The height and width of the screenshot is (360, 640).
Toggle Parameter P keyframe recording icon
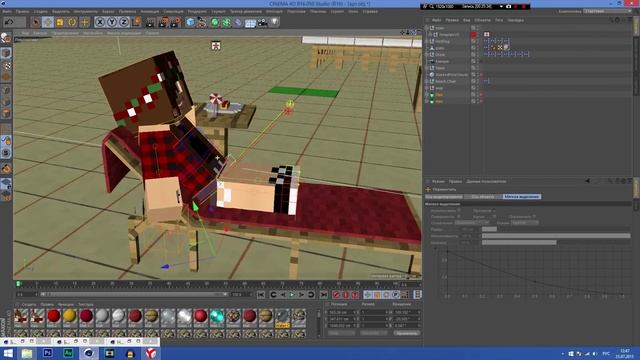pos(396,294)
